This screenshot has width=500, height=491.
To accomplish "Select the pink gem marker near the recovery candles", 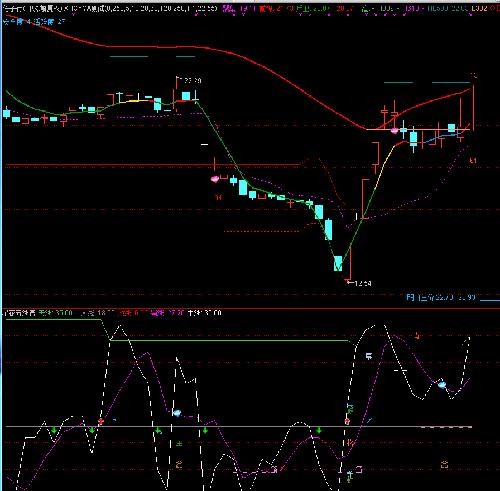I will (x=394, y=130).
